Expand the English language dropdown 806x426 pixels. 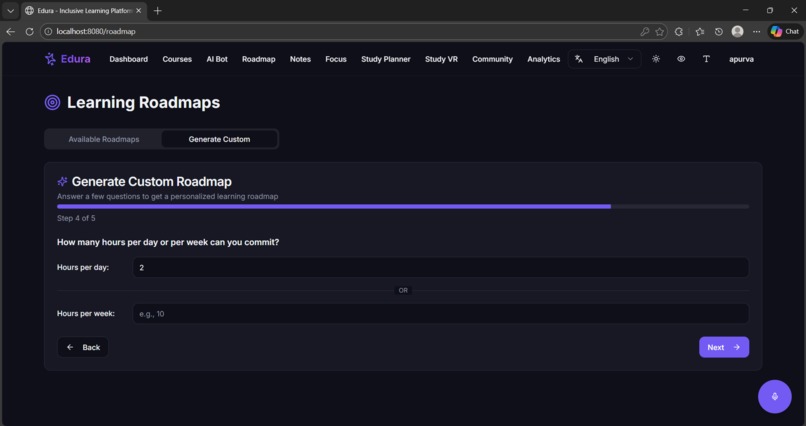605,59
